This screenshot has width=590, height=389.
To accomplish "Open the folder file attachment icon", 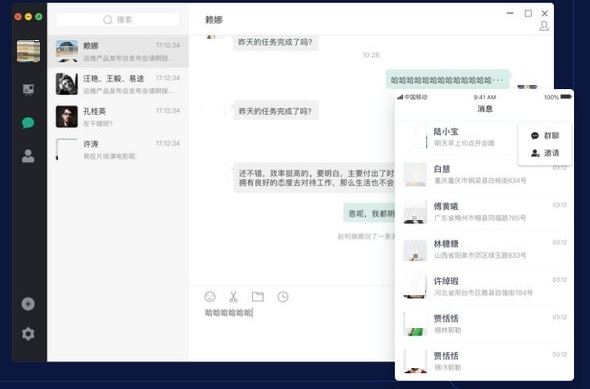I will tap(258, 297).
